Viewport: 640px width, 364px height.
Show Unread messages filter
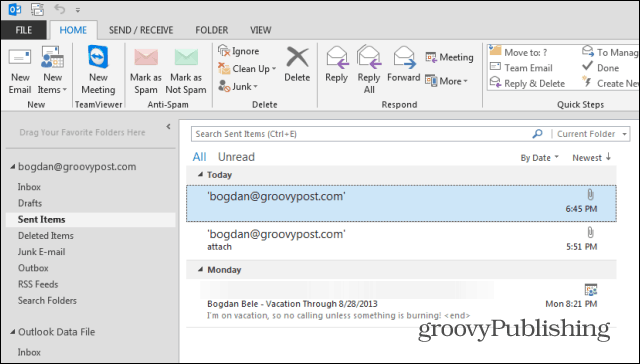[236, 157]
